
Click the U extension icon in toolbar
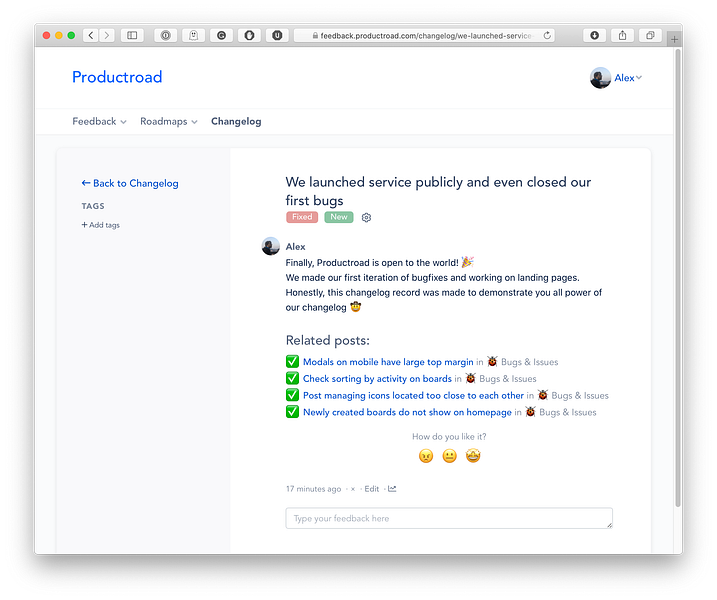click(x=277, y=35)
